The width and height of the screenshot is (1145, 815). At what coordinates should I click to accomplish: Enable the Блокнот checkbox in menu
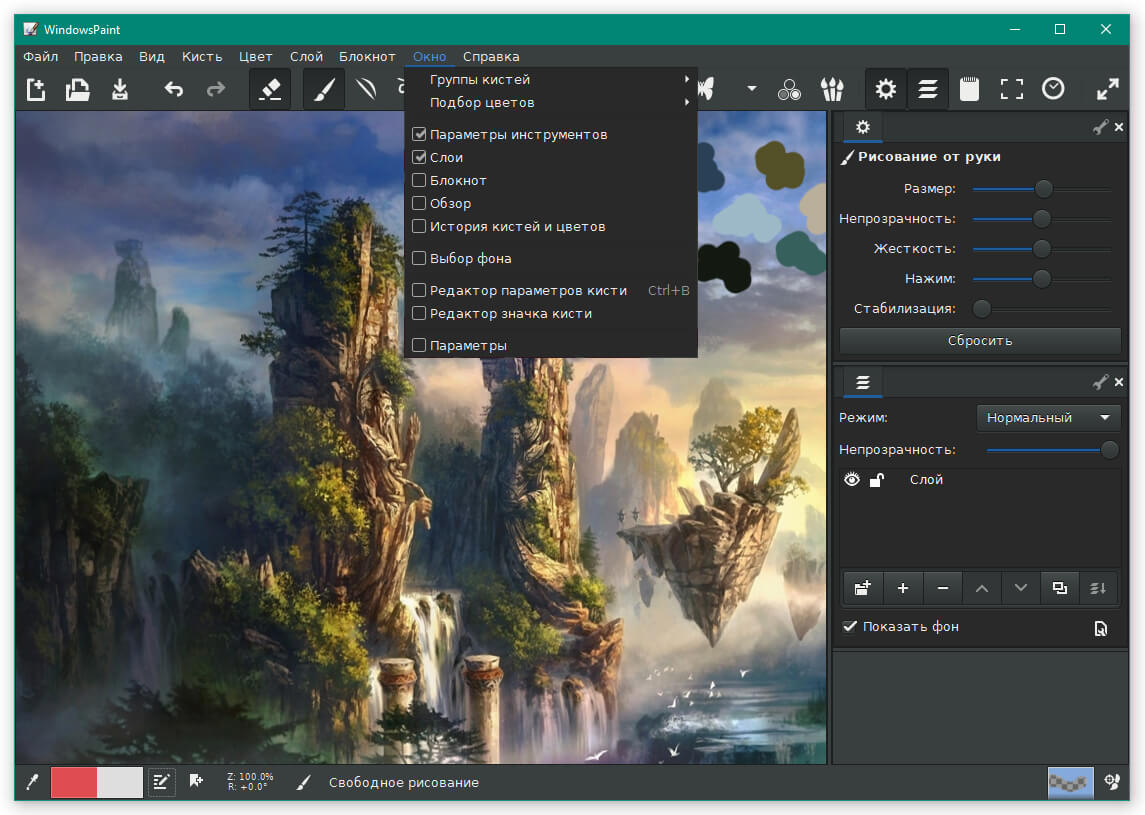pos(419,180)
